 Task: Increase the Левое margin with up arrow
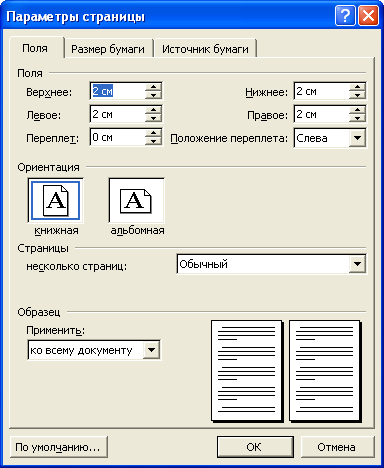[x=153, y=110]
